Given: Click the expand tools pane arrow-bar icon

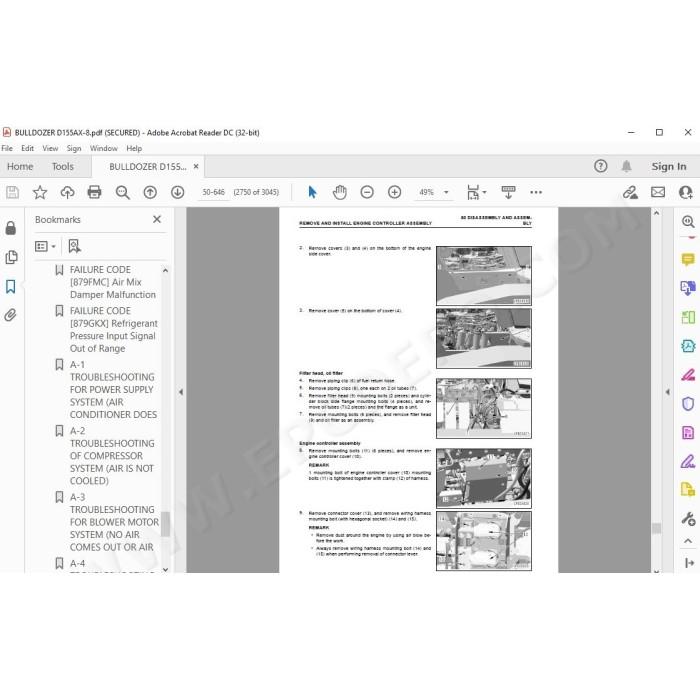Looking at the screenshot, I should [689, 563].
